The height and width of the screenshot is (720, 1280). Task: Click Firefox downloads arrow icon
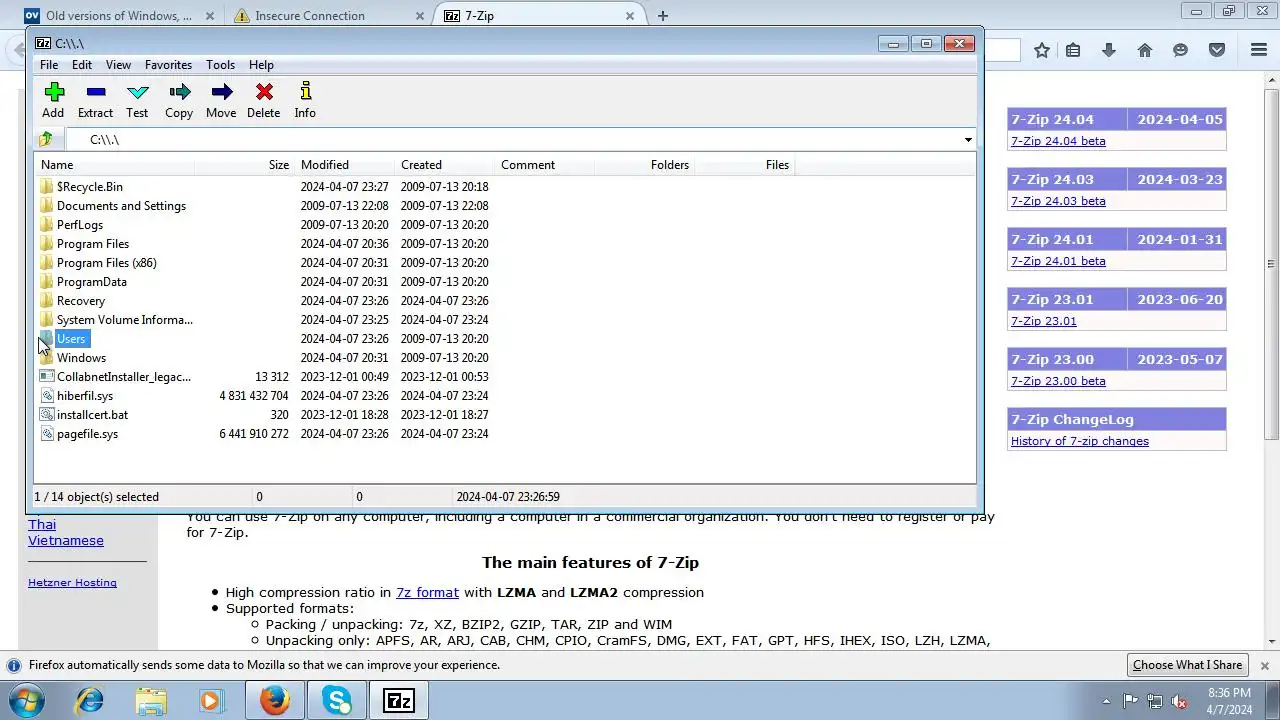point(1109,50)
